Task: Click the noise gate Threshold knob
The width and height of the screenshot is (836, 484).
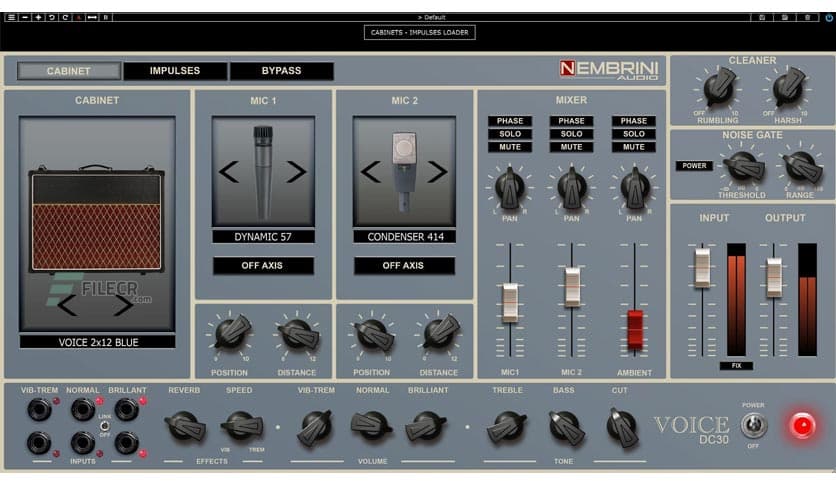Action: click(742, 167)
